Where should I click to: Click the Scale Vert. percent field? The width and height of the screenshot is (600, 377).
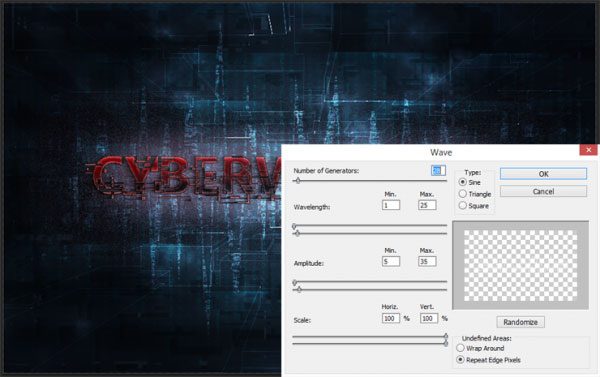429,318
